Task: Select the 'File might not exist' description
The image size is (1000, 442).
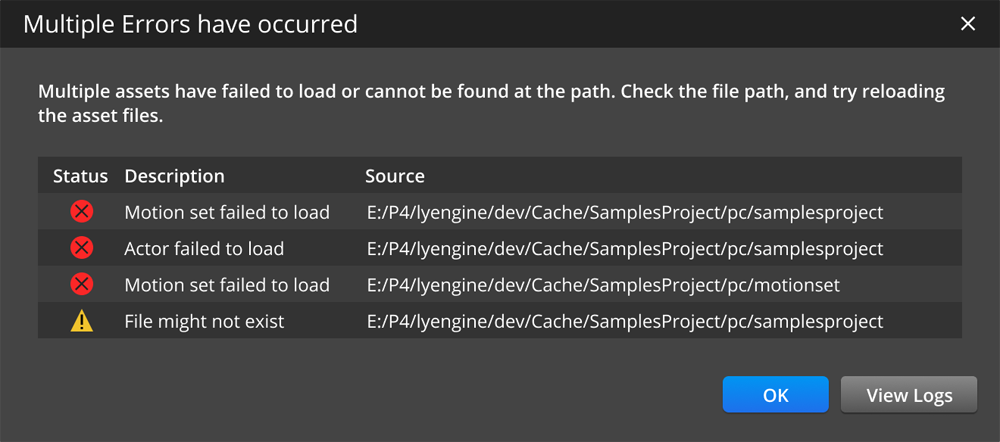Action: 204,321
